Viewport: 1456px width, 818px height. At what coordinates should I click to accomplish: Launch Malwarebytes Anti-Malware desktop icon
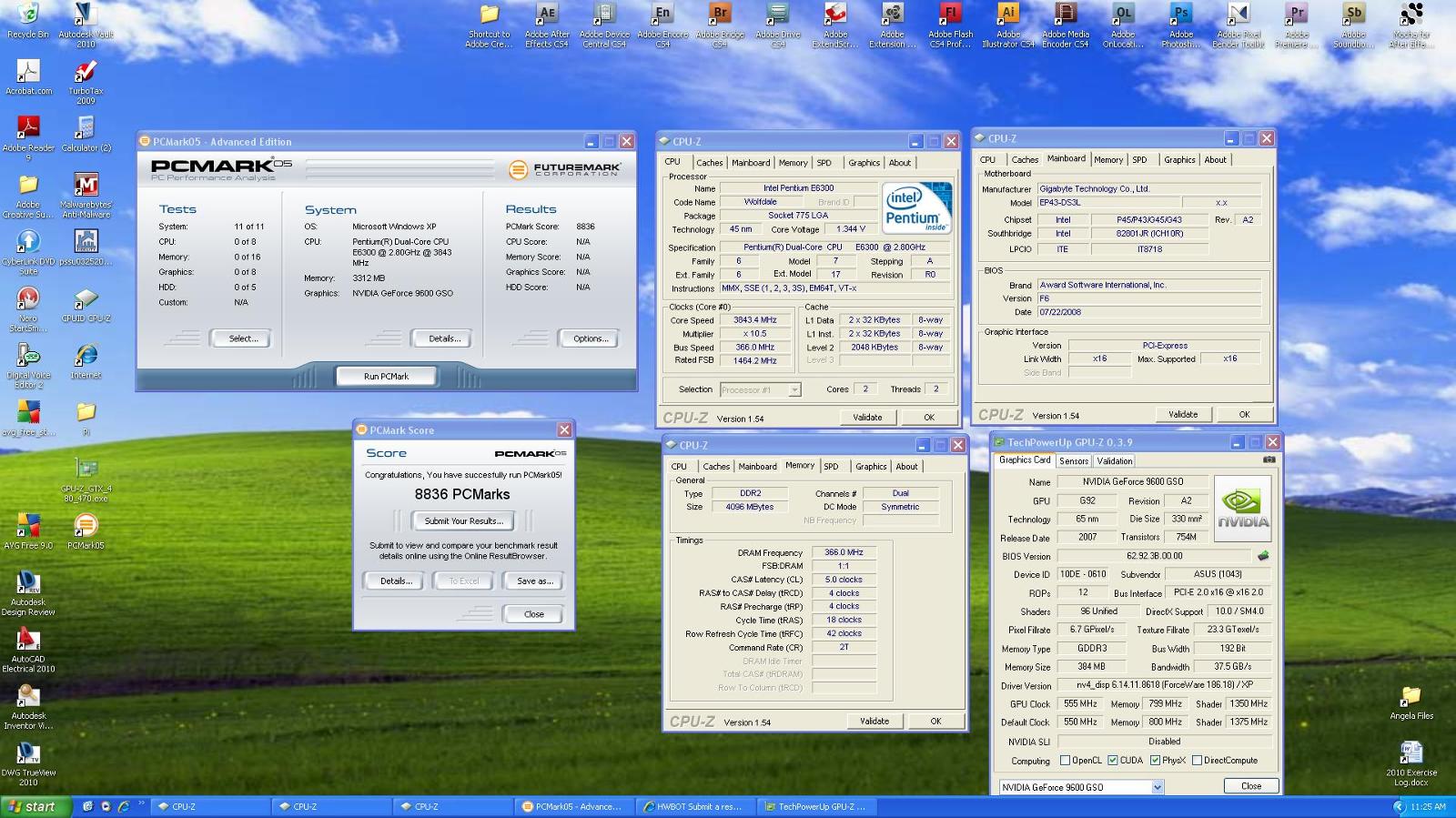pos(86,196)
